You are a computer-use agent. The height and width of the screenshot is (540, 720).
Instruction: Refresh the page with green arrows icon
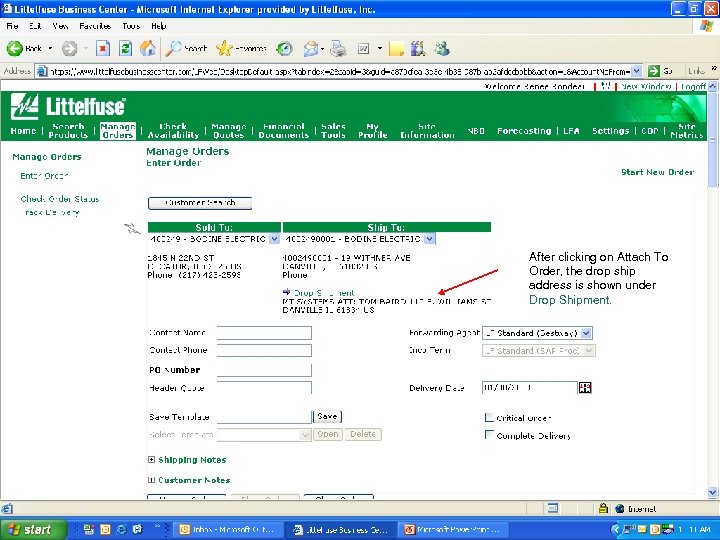pyautogui.click(x=125, y=48)
